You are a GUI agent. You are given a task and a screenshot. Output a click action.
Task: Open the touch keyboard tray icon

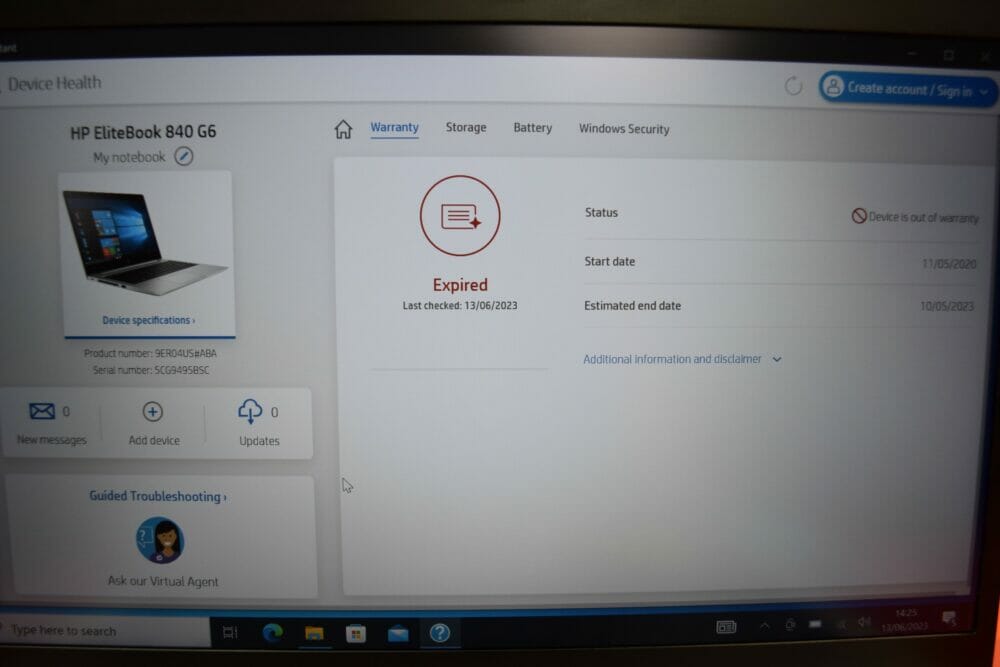click(x=726, y=627)
